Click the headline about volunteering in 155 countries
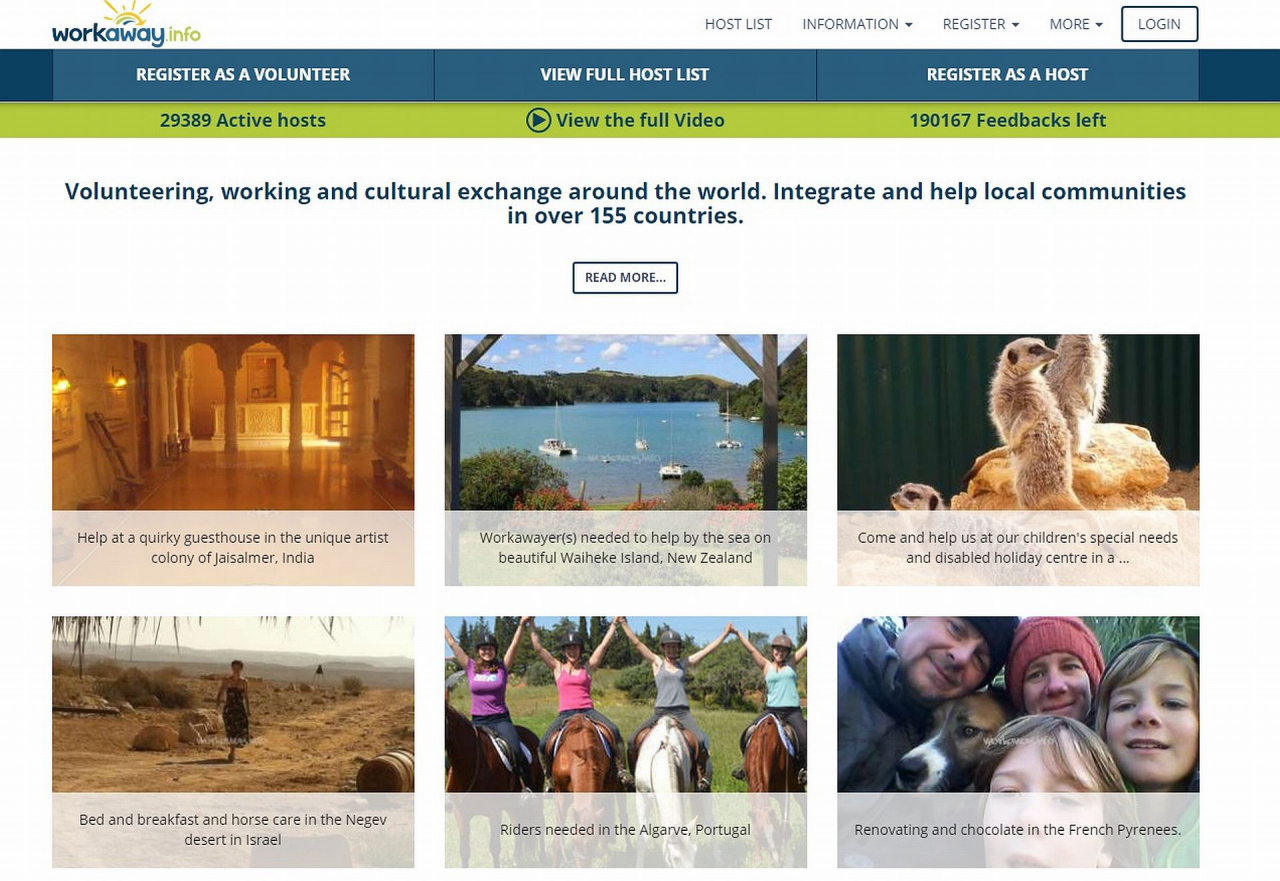 pos(625,203)
